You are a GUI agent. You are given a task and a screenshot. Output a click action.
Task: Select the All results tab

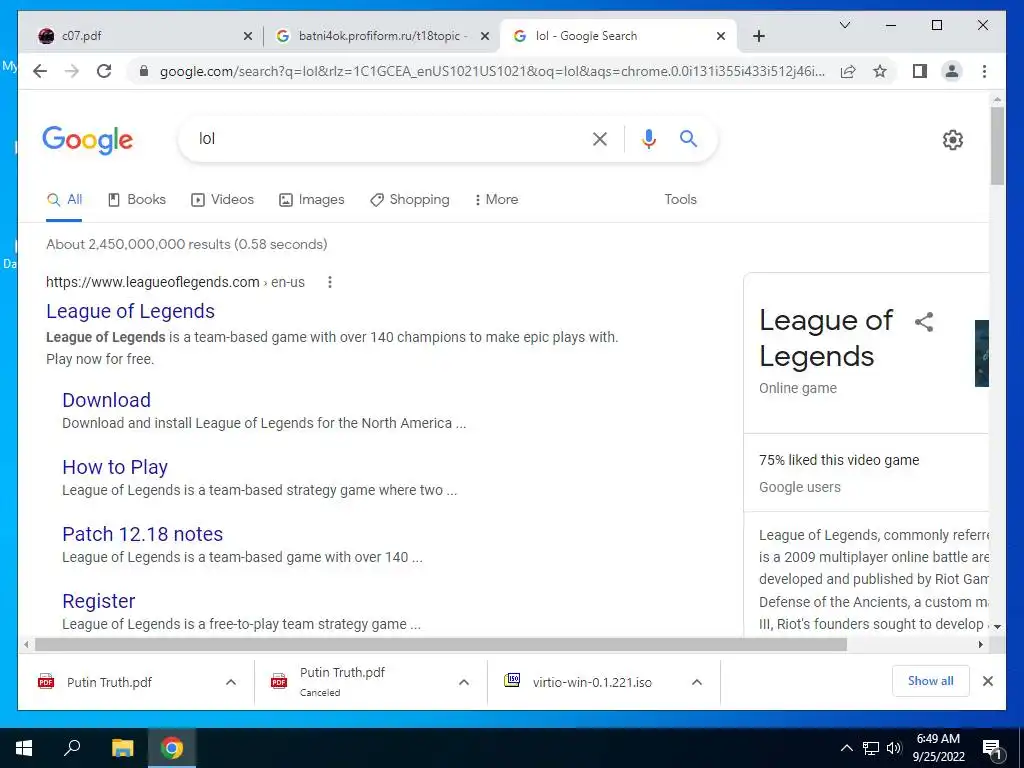(x=64, y=200)
